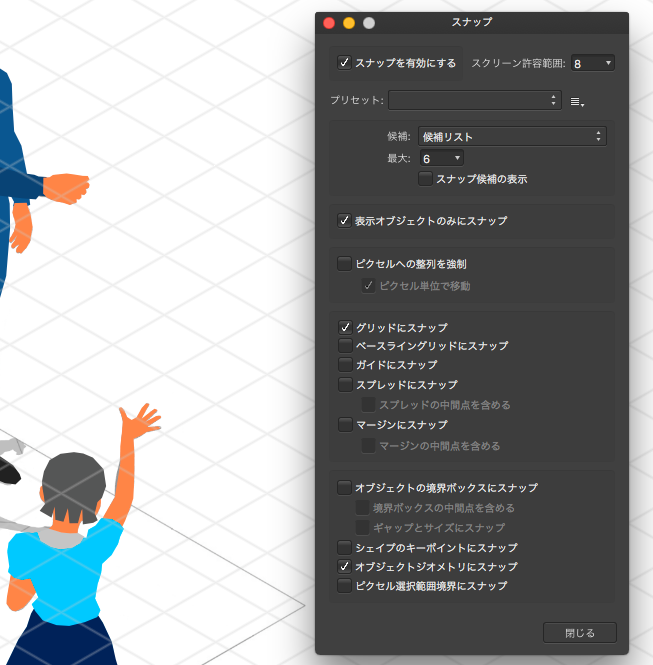Minimize スナップ window with yellow button

coord(349,23)
